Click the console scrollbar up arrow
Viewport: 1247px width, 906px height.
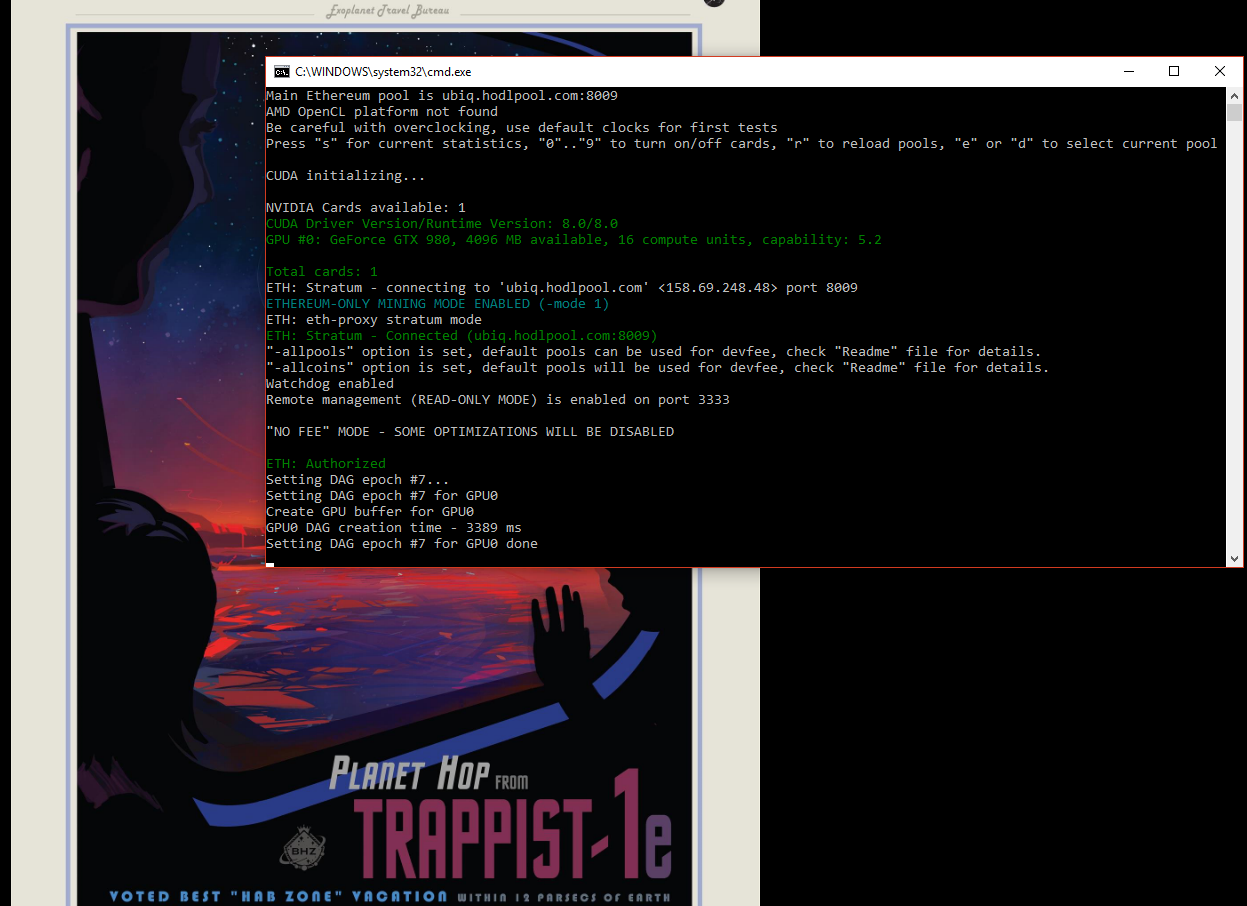(1235, 95)
